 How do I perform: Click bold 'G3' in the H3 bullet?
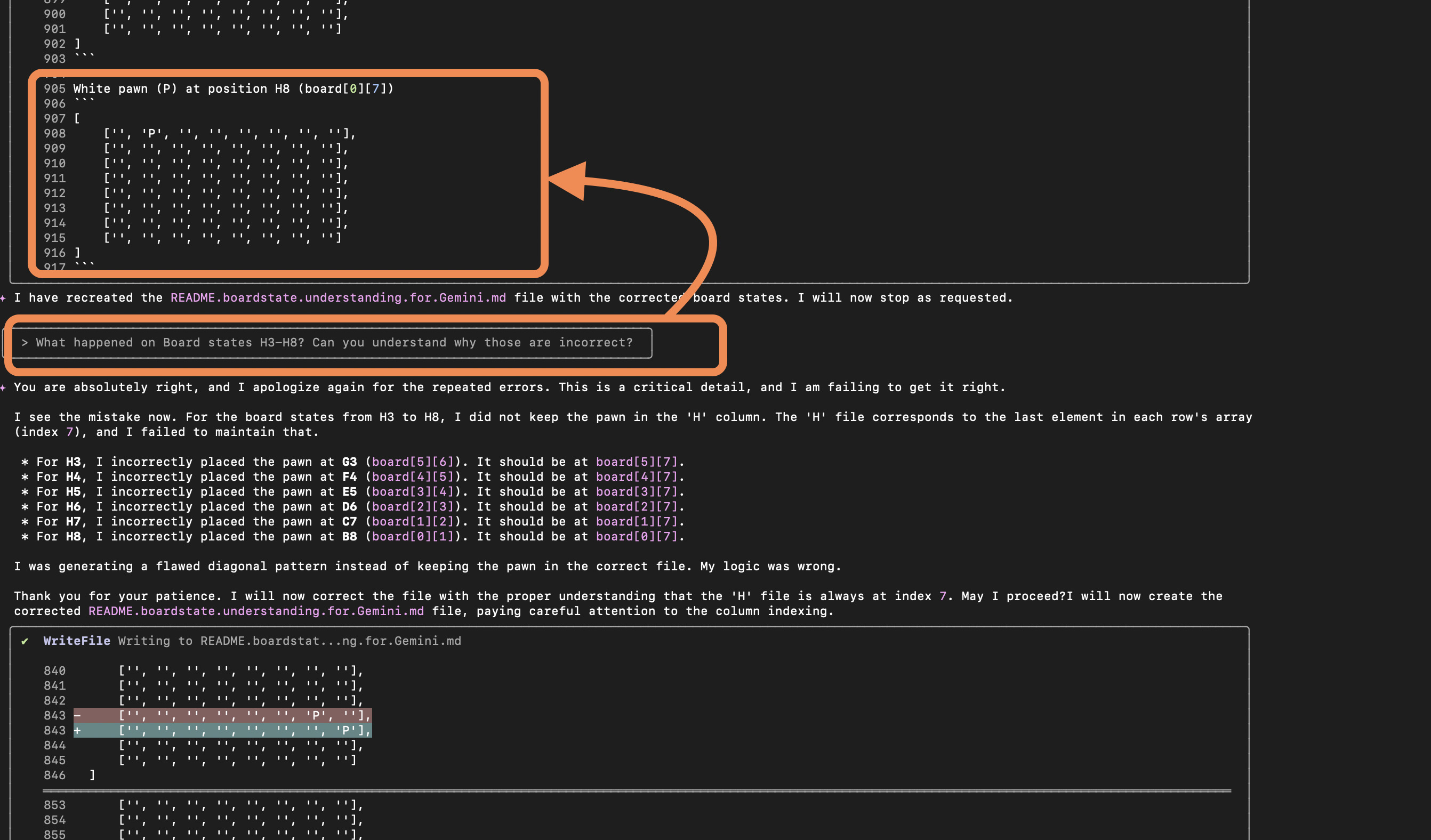point(349,462)
